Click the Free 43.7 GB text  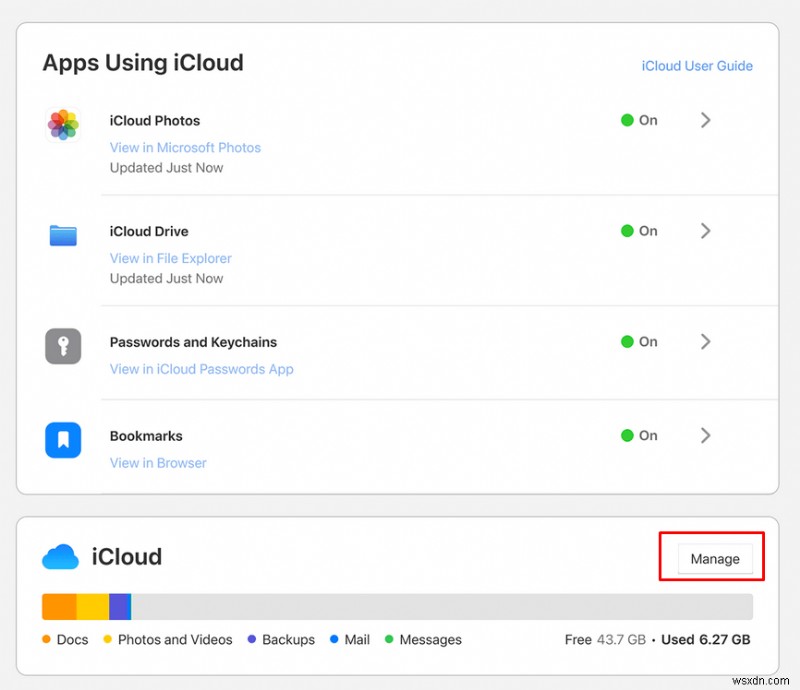(x=605, y=640)
